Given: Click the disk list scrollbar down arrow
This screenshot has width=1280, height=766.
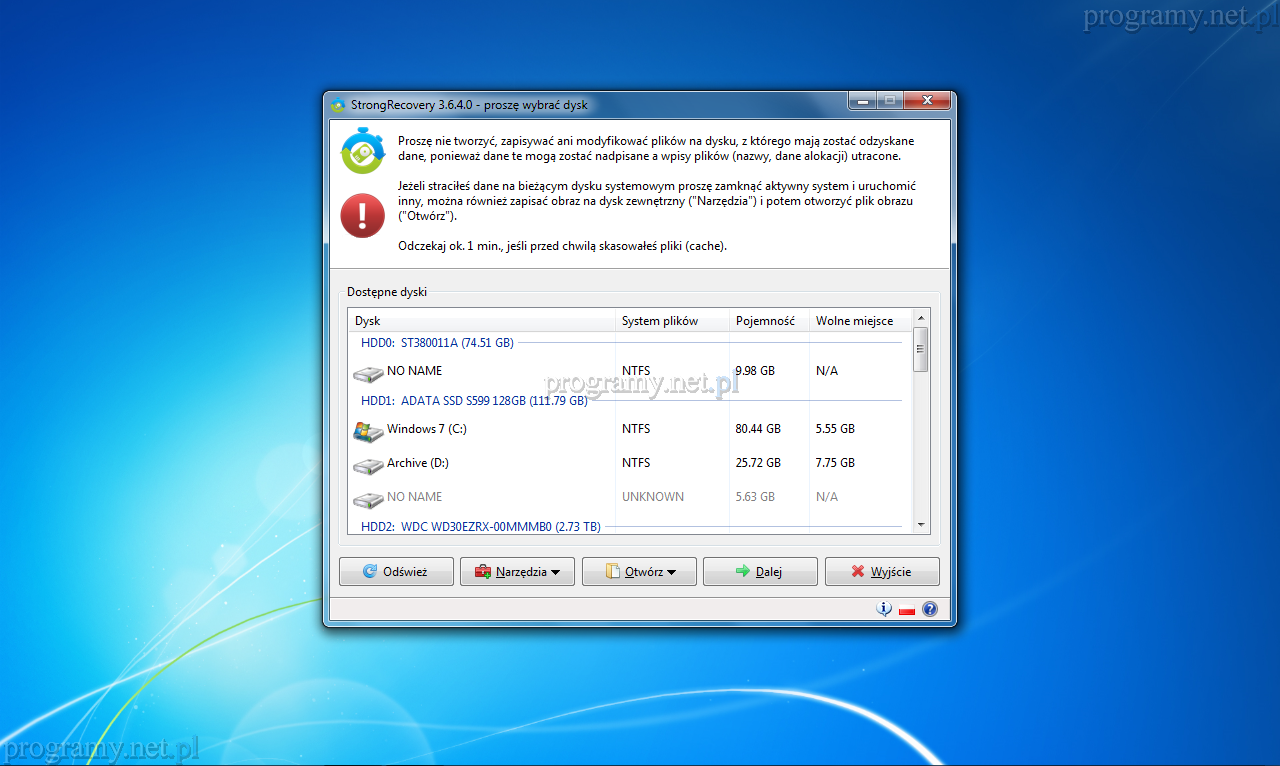Looking at the screenshot, I should pyautogui.click(x=921, y=525).
